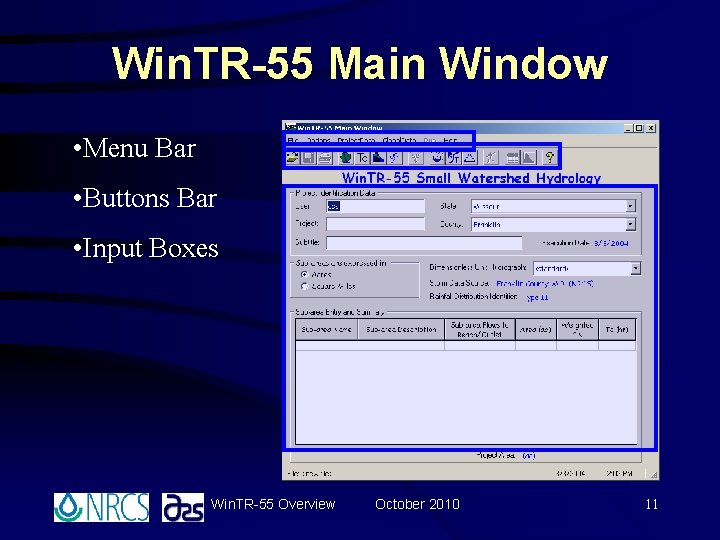Click first row Sub-area Description cell
This screenshot has height=540, width=720.
pyautogui.click(x=401, y=345)
